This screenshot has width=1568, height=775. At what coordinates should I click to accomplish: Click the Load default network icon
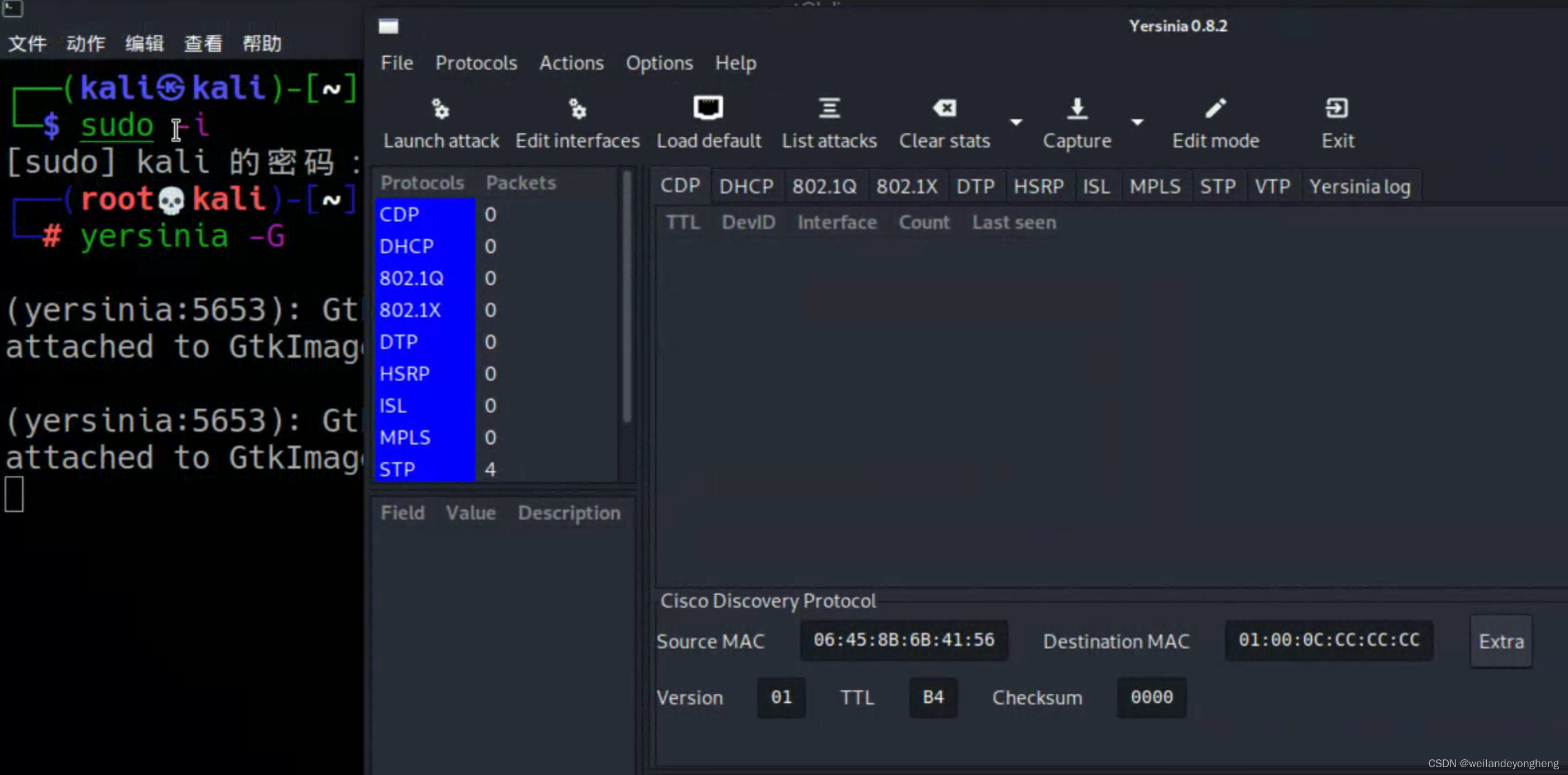(708, 109)
